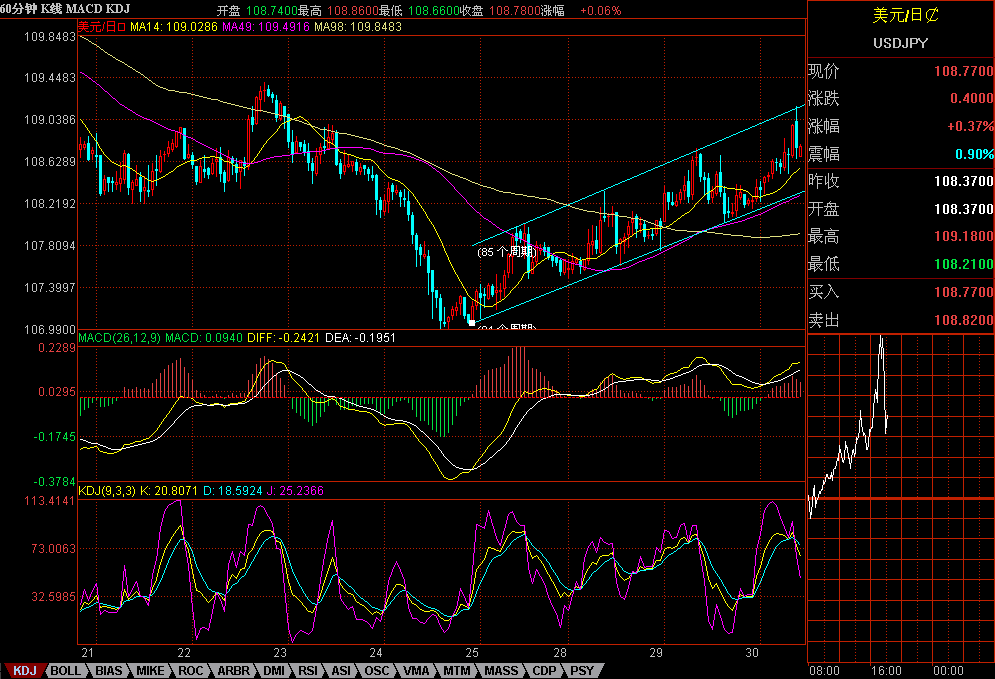Image resolution: width=995 pixels, height=679 pixels.
Task: Select the ARBR indicator
Action: pyautogui.click(x=232, y=670)
